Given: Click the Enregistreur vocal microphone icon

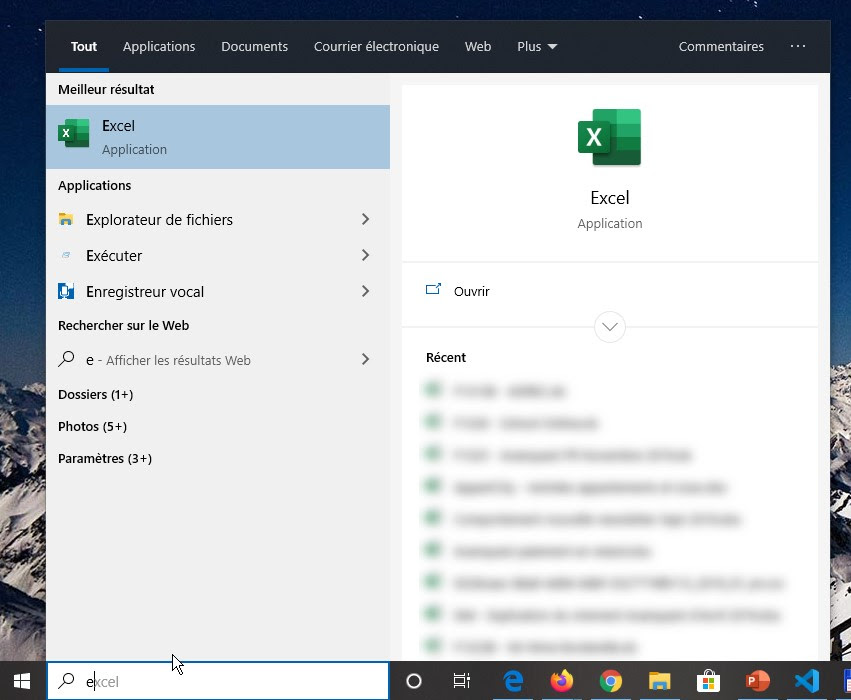Looking at the screenshot, I should 66,291.
